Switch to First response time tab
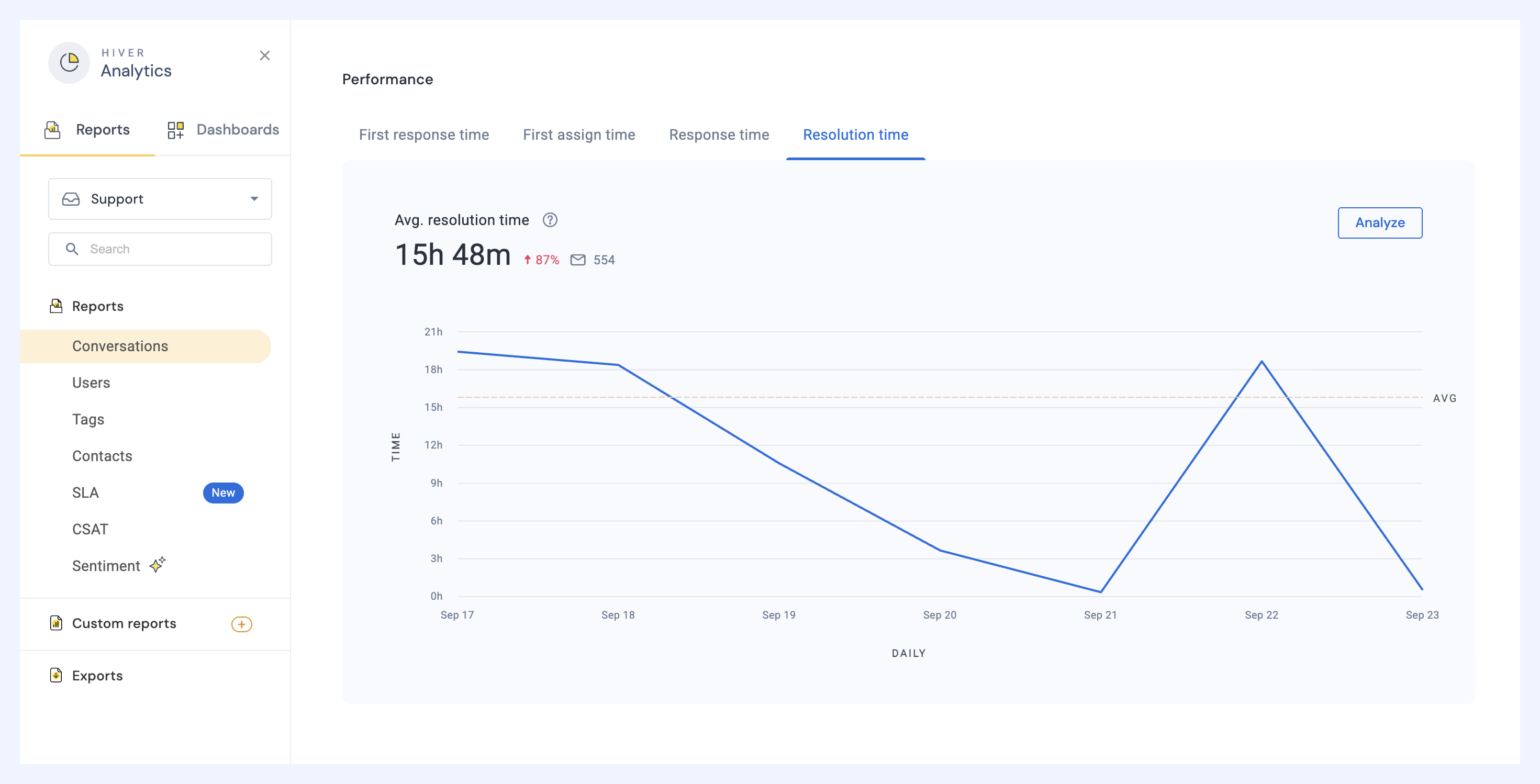Screen dimensions: 1540x784 pyautogui.click(x=424, y=135)
